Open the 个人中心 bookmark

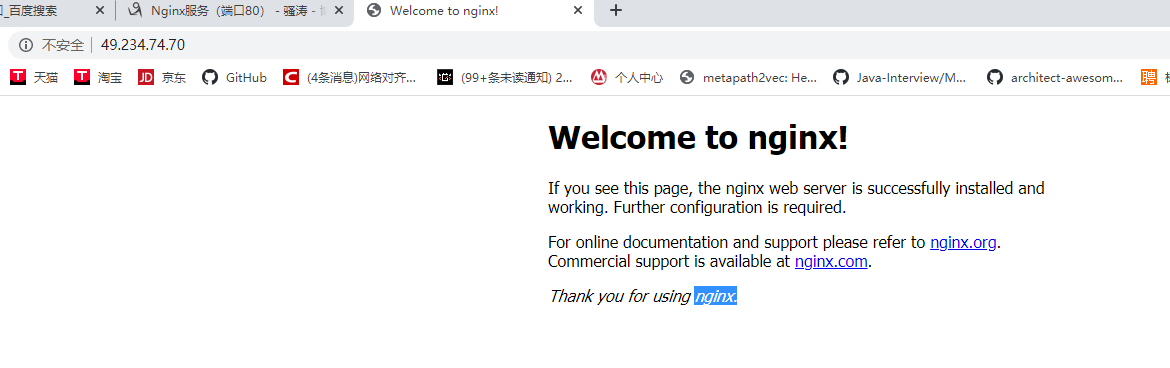[627, 77]
